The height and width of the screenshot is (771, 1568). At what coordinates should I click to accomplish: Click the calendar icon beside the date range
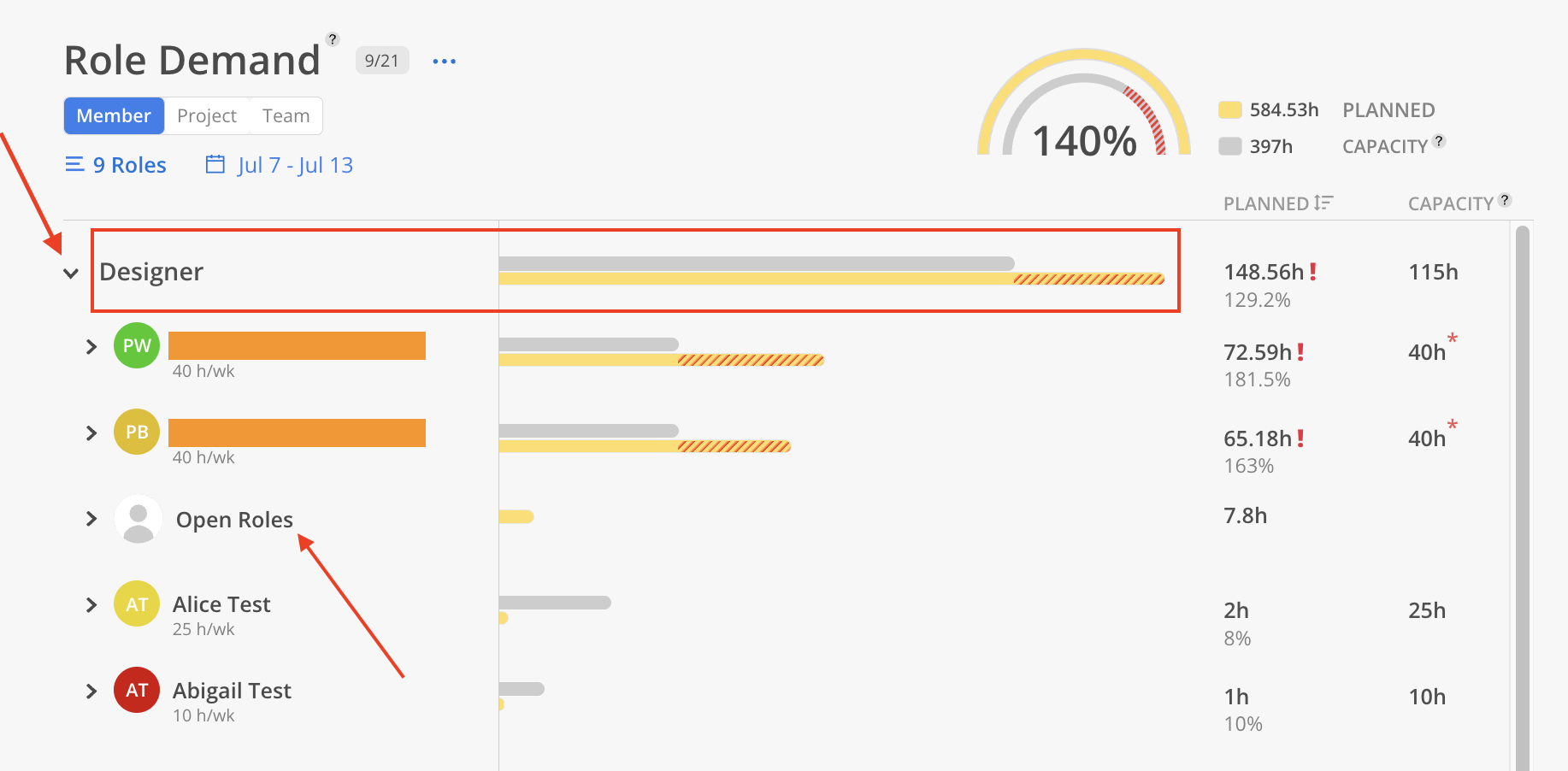215,164
